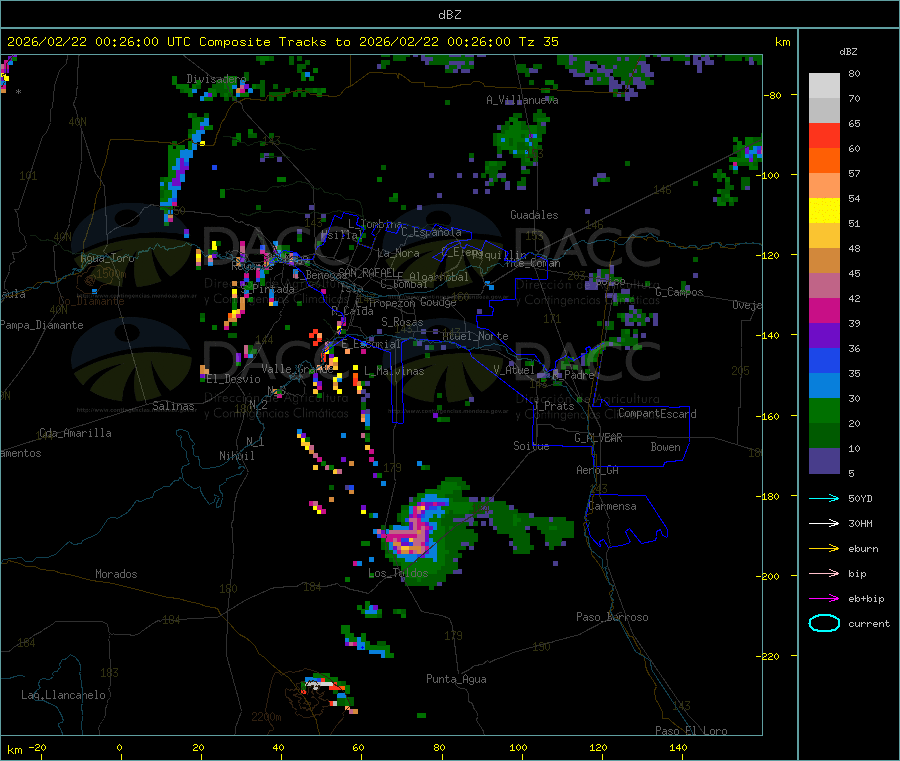
Task: Click the 'Divisadero' map label
Action: tap(216, 79)
